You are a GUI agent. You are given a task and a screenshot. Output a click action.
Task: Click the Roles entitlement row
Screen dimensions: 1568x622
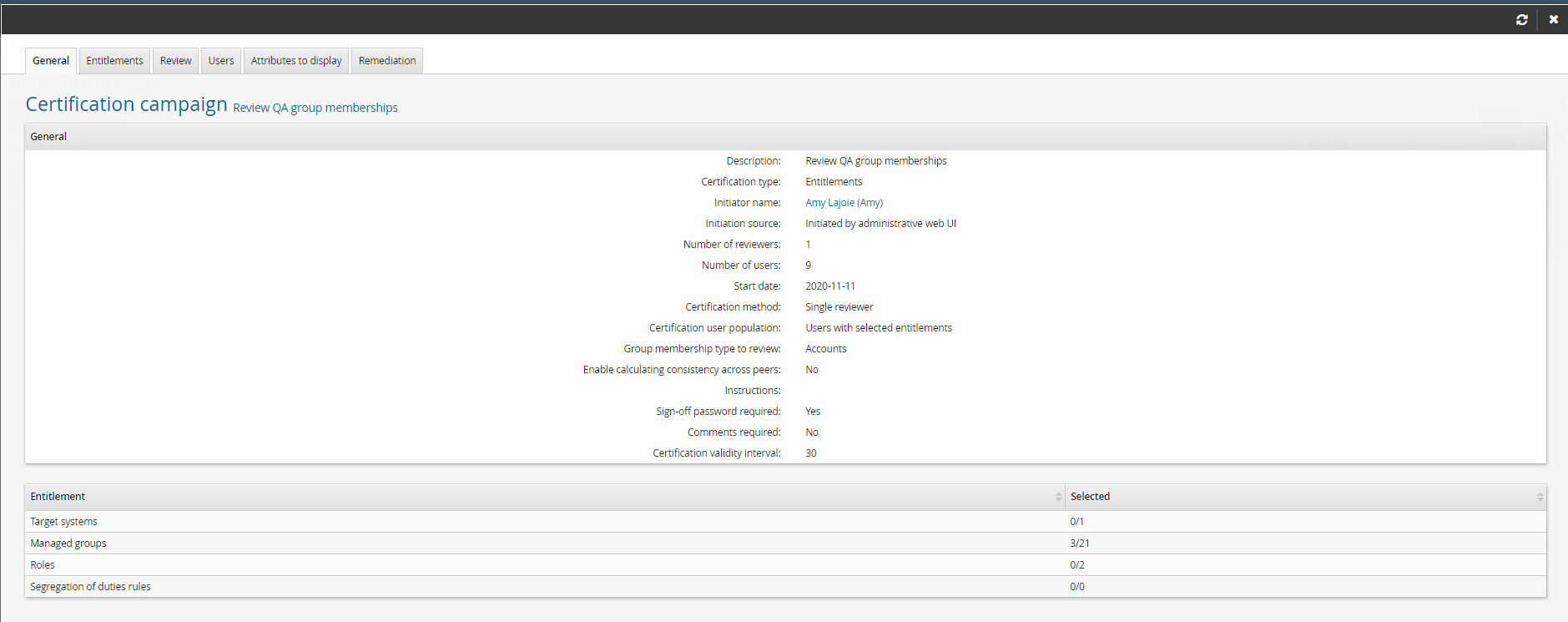[43, 565]
